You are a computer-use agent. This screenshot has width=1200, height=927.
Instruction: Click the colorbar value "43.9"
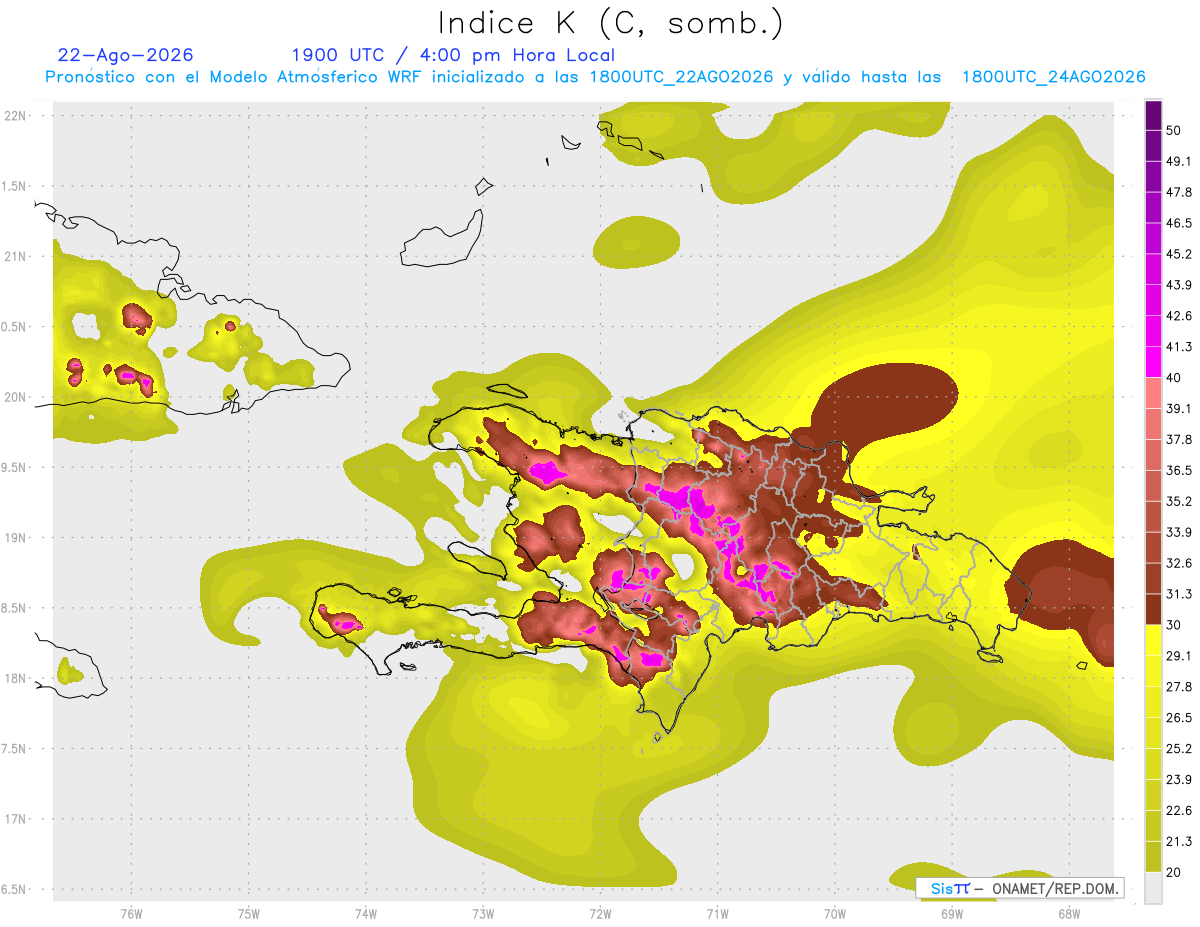tap(1178, 285)
